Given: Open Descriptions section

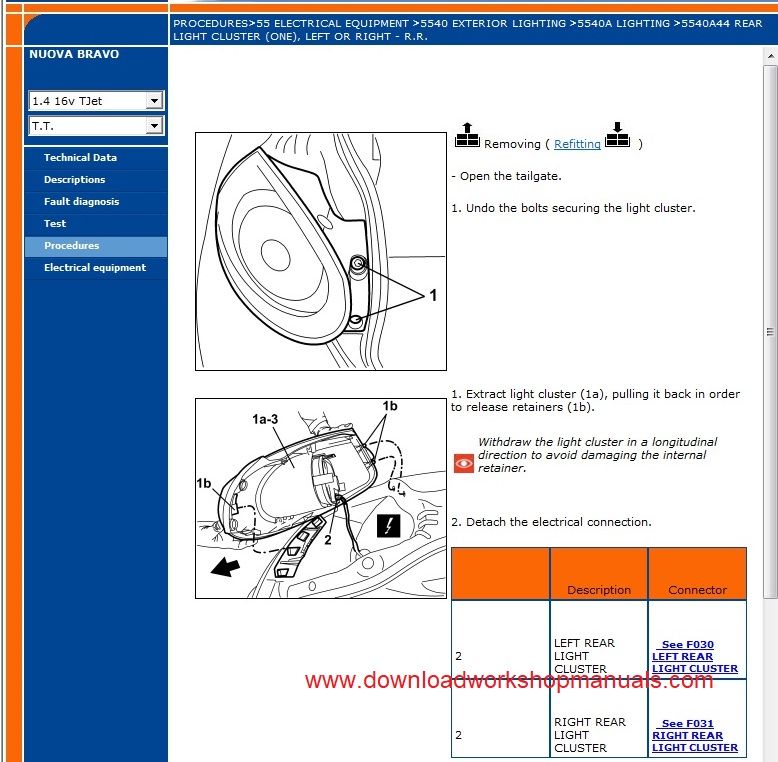Looking at the screenshot, I should (x=74, y=180).
